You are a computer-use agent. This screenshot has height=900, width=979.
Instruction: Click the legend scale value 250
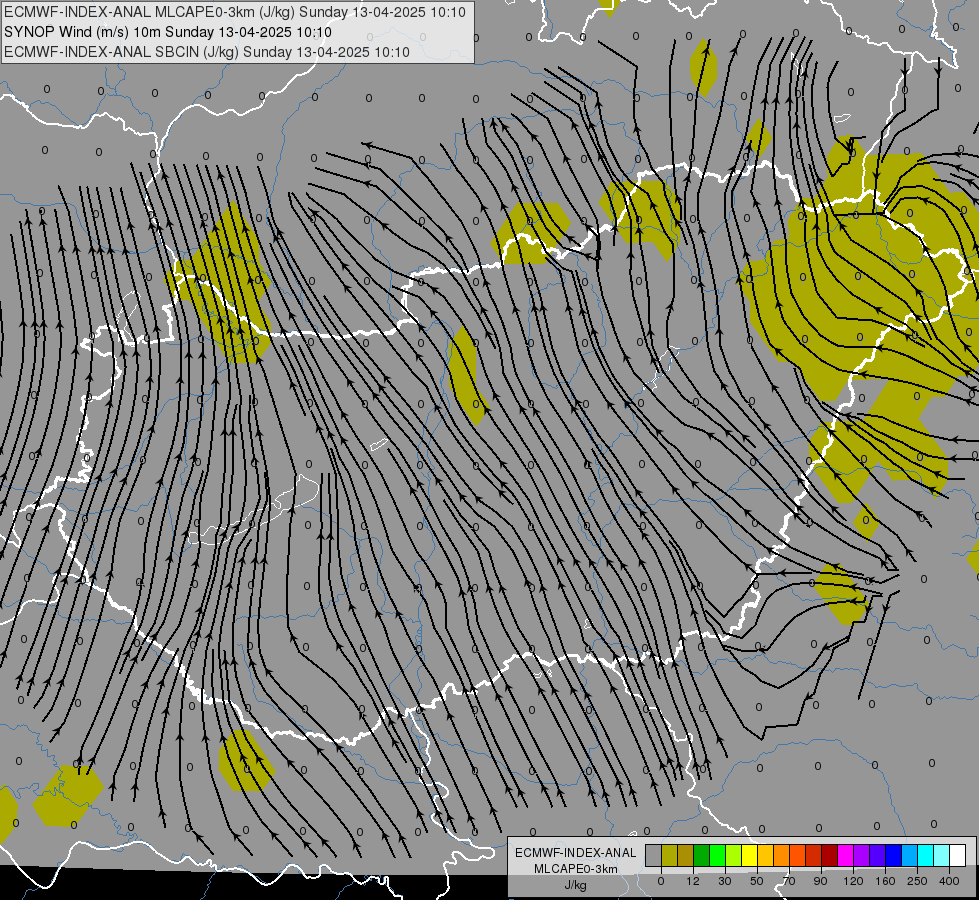(x=917, y=881)
